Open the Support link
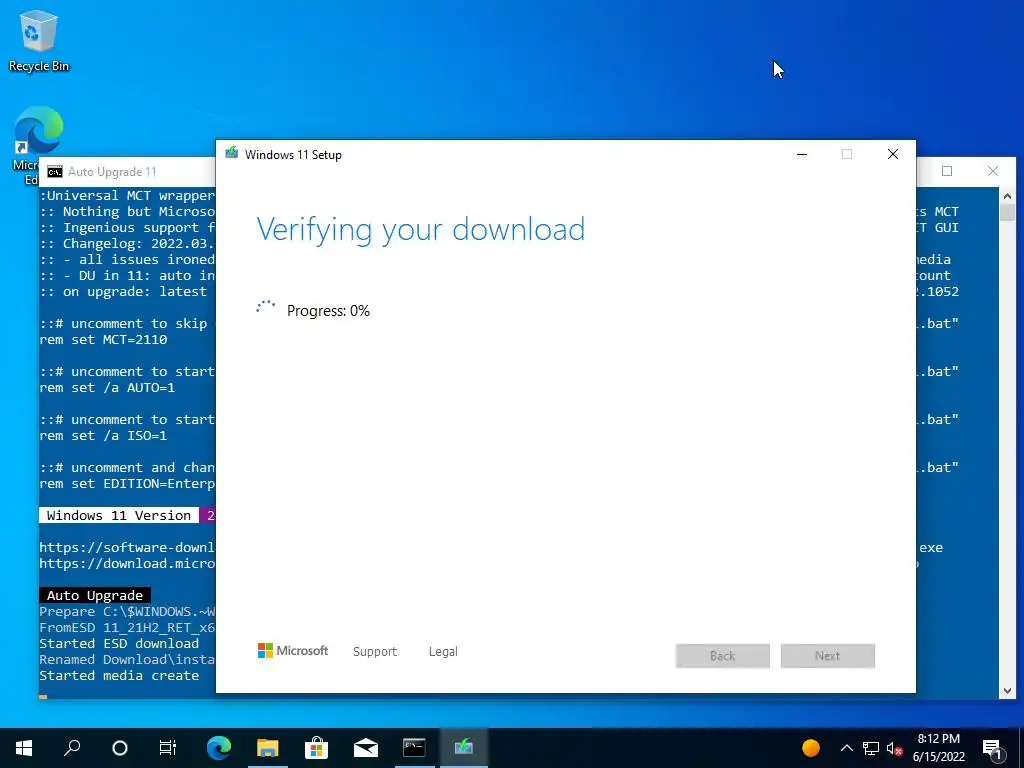This screenshot has height=768, width=1024. (375, 651)
